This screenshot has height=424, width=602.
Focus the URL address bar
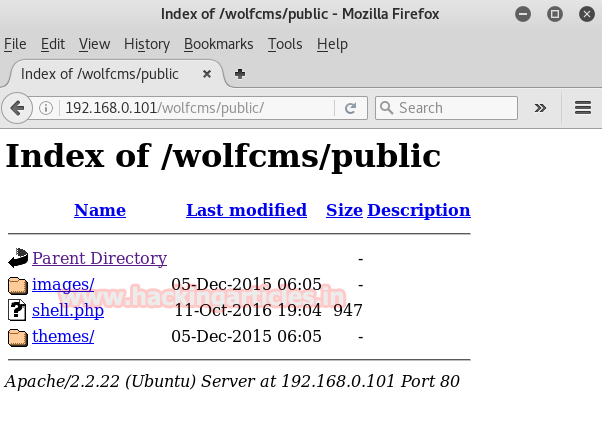click(x=198, y=108)
